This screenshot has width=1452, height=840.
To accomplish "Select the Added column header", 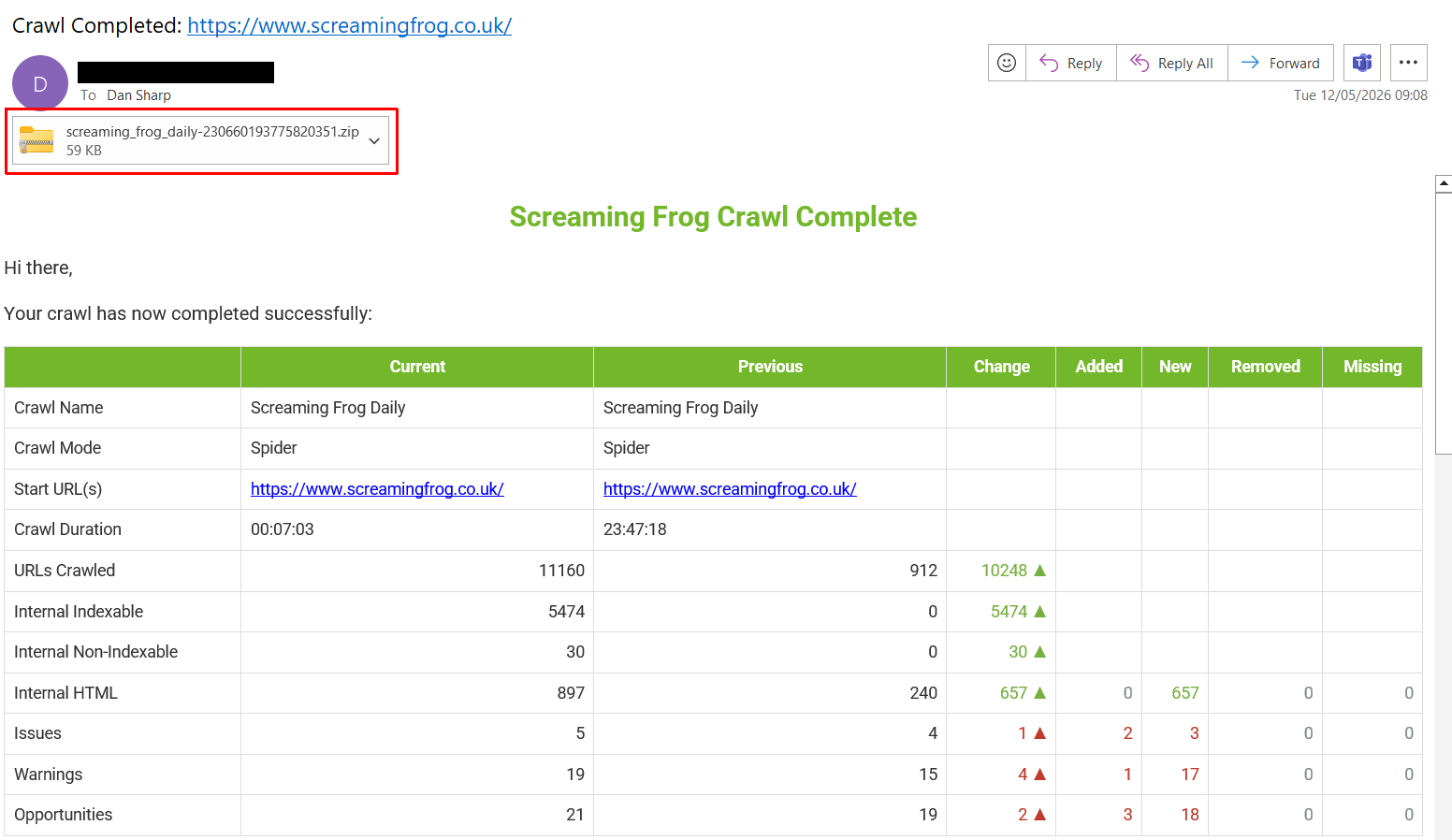I will (1098, 367).
